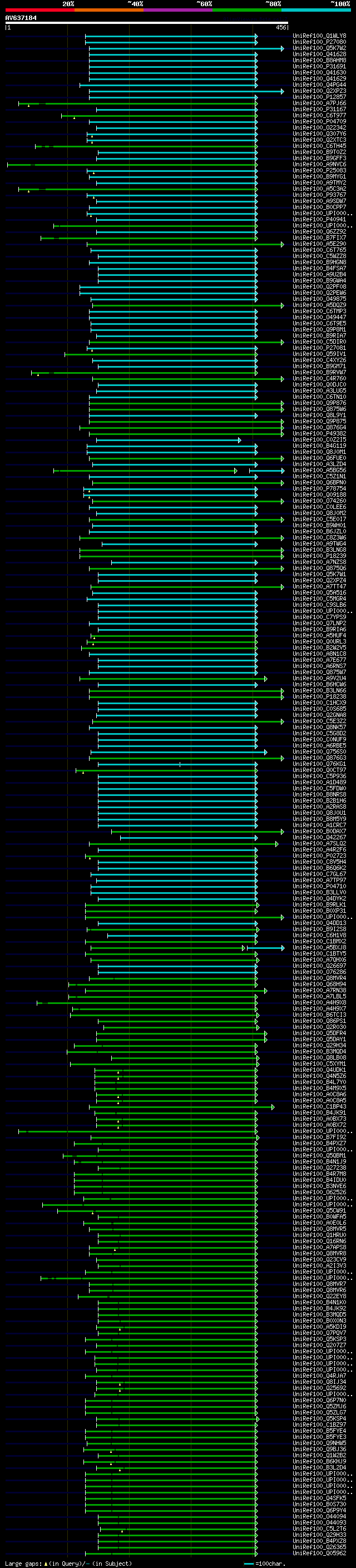Open hit UniRef100_Q5K7W2
The image size is (356, 1568).
[x=319, y=48]
